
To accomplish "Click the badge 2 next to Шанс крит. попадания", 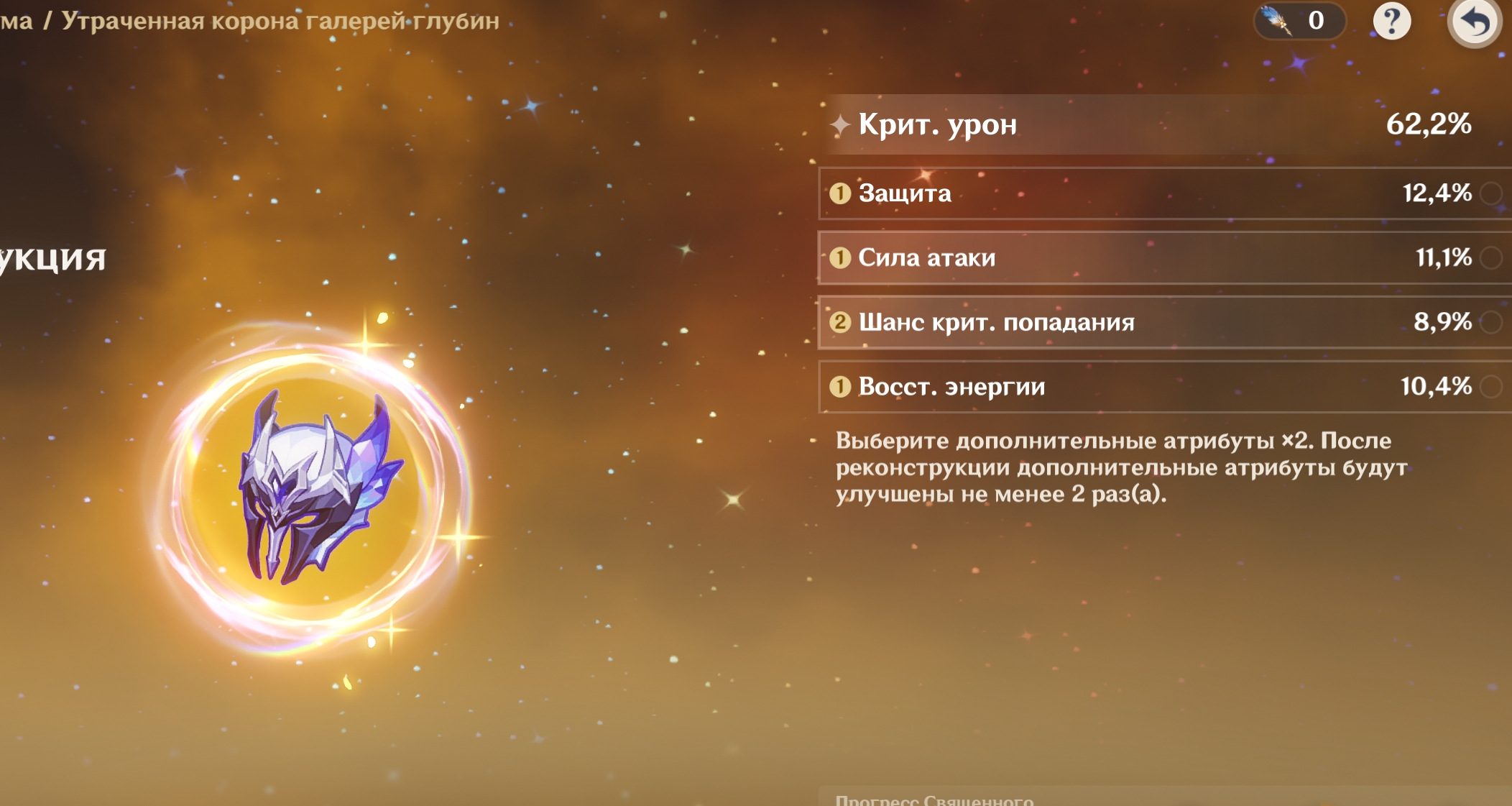I will tap(839, 322).
